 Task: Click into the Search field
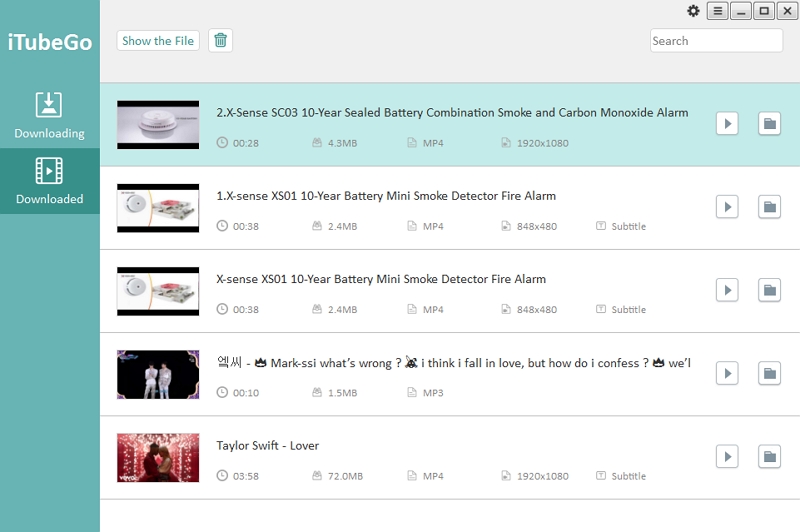tap(716, 40)
